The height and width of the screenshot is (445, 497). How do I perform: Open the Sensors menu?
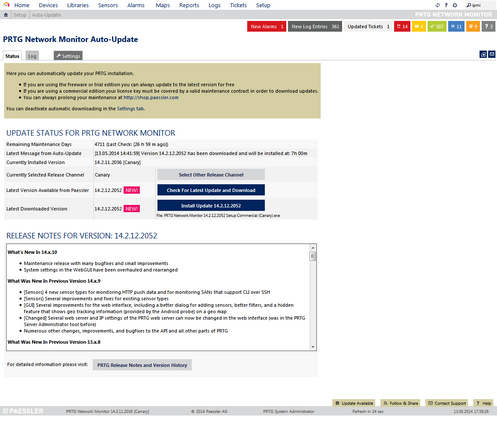point(108,5)
